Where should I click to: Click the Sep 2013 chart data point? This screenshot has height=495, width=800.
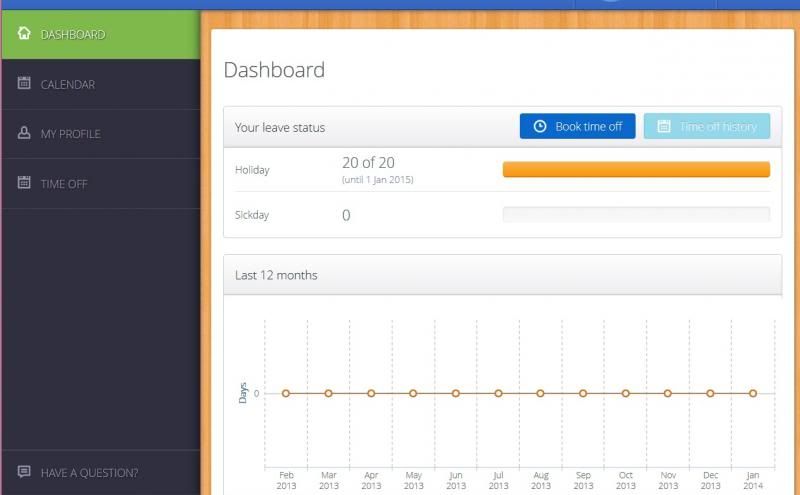(x=583, y=393)
